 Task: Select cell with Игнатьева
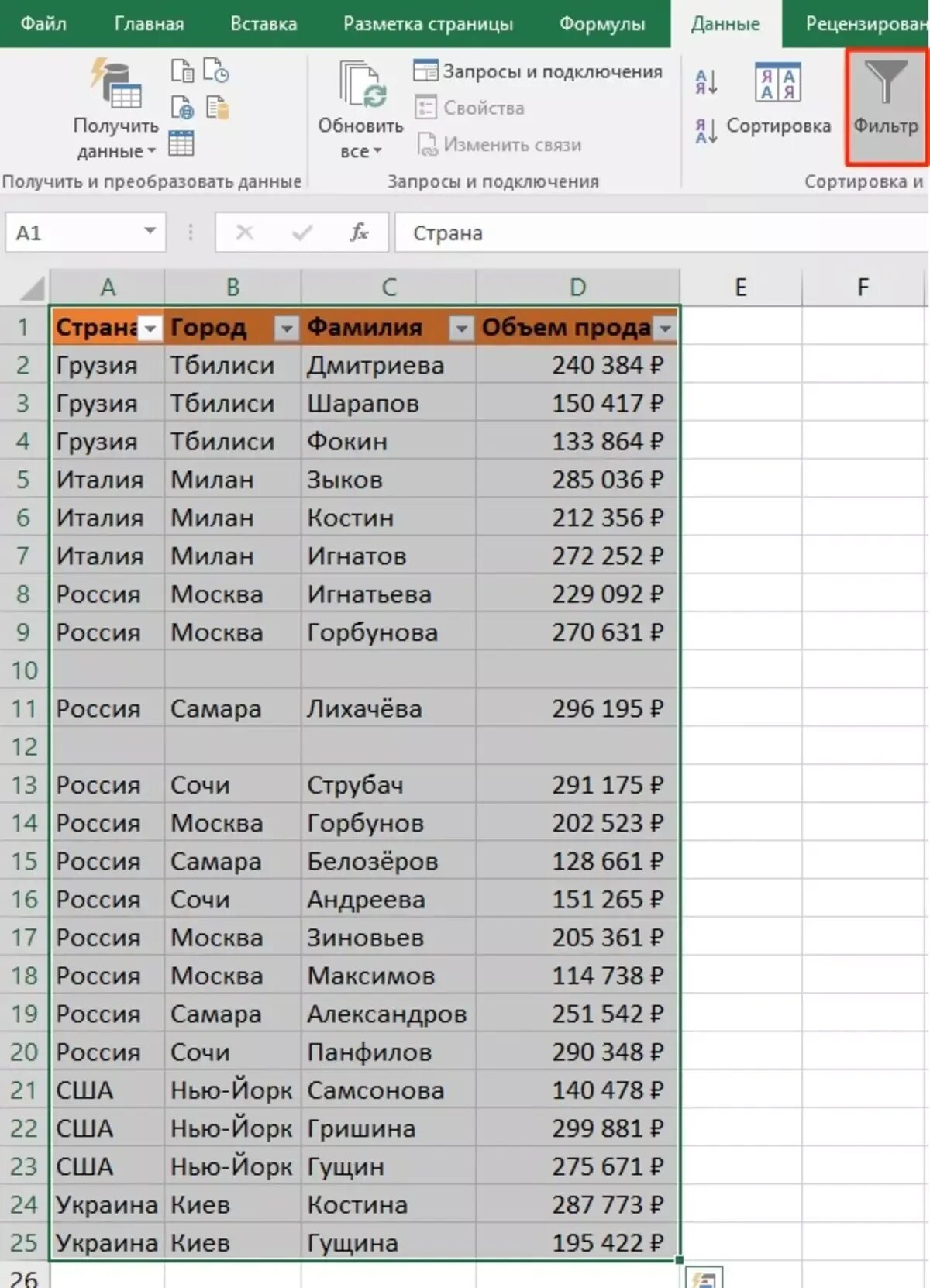point(388,594)
